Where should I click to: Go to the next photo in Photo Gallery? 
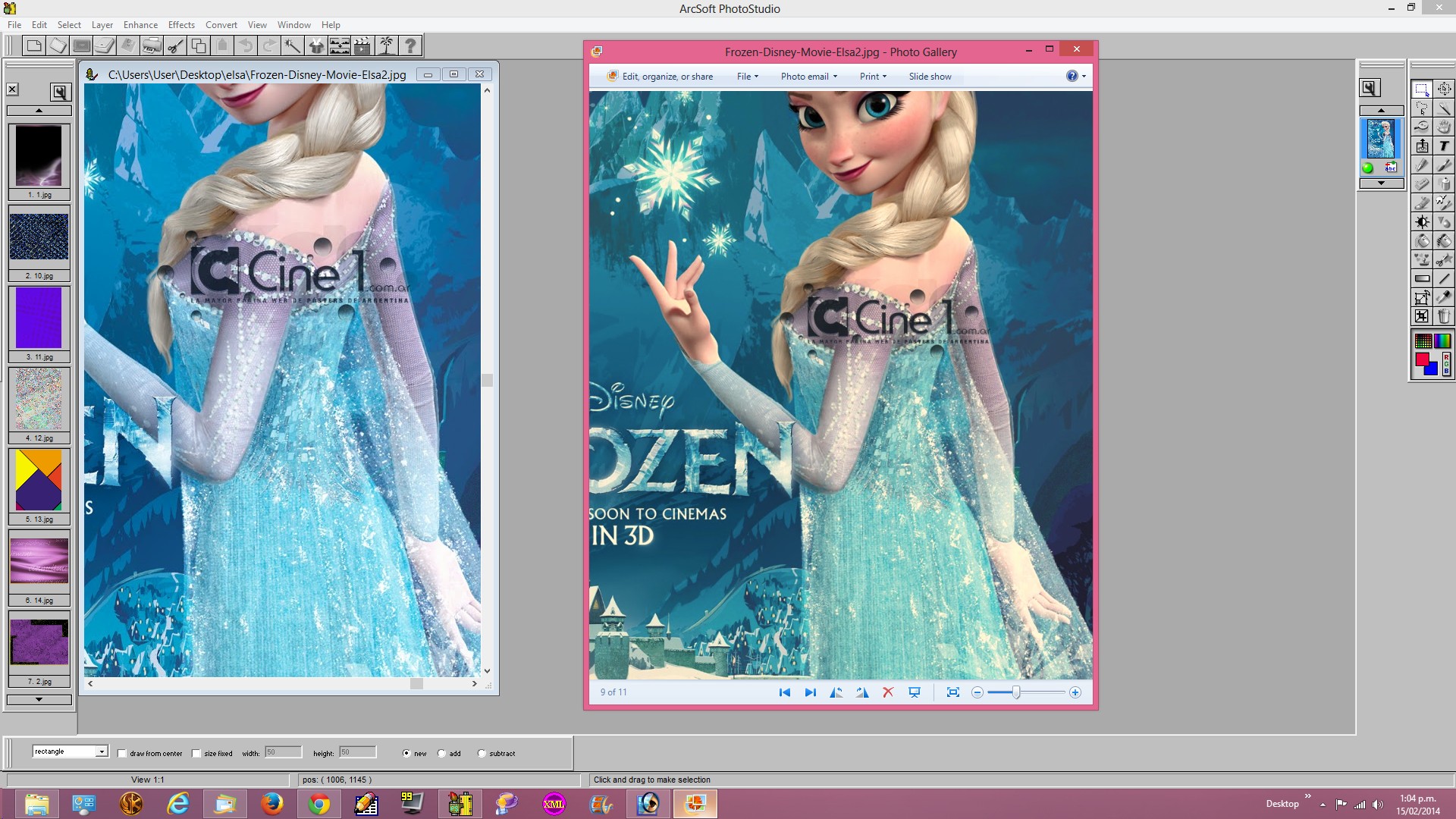(x=811, y=692)
